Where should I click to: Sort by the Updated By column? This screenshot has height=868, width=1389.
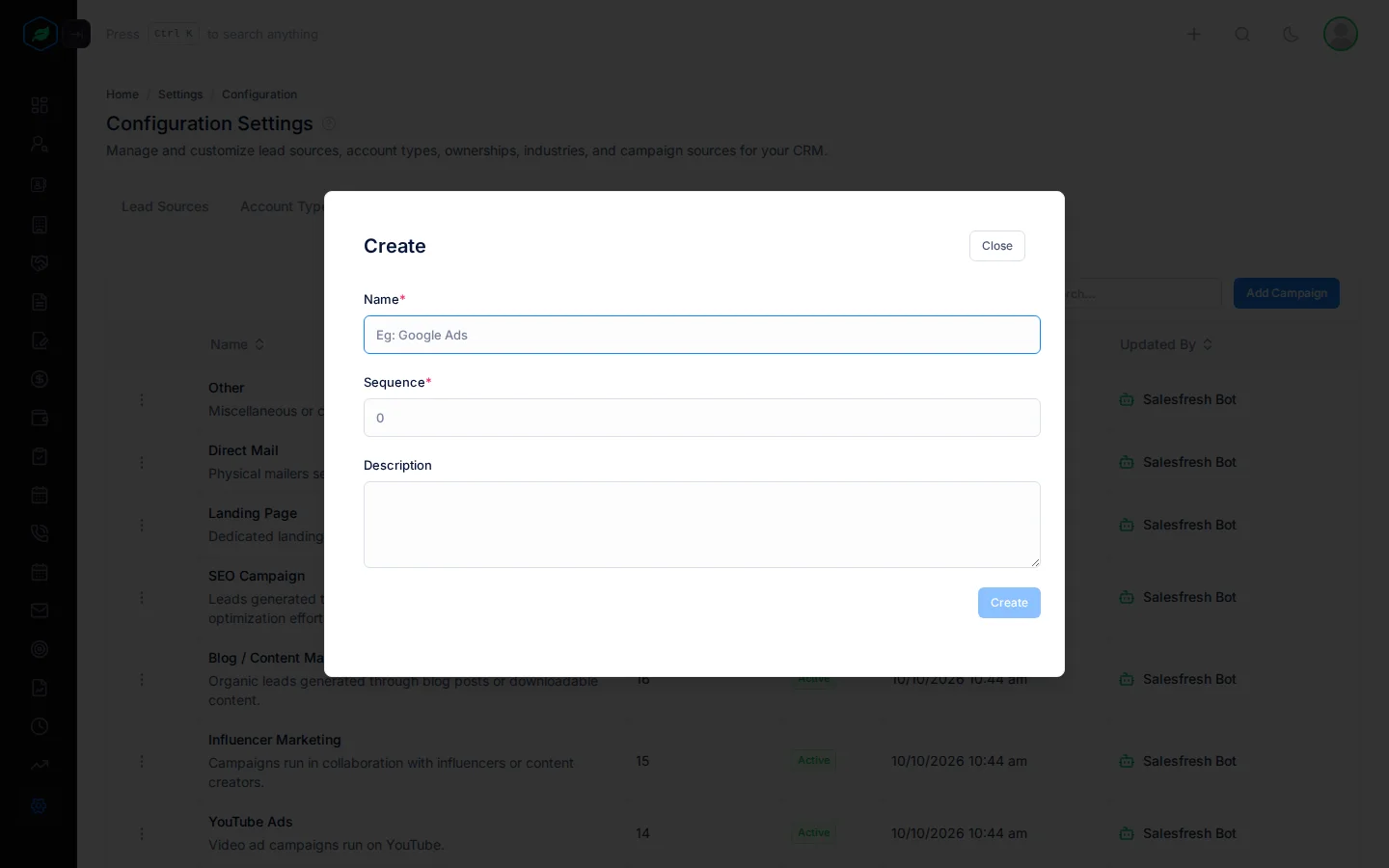(1166, 344)
